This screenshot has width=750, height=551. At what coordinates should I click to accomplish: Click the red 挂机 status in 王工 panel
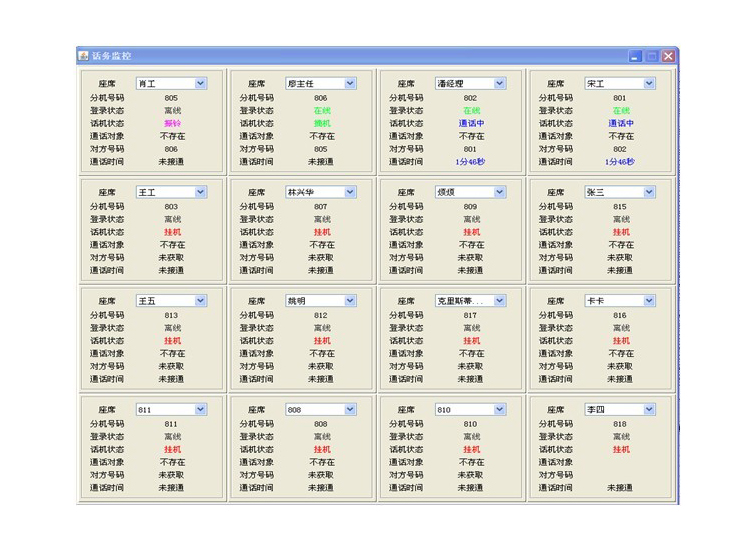[172, 232]
